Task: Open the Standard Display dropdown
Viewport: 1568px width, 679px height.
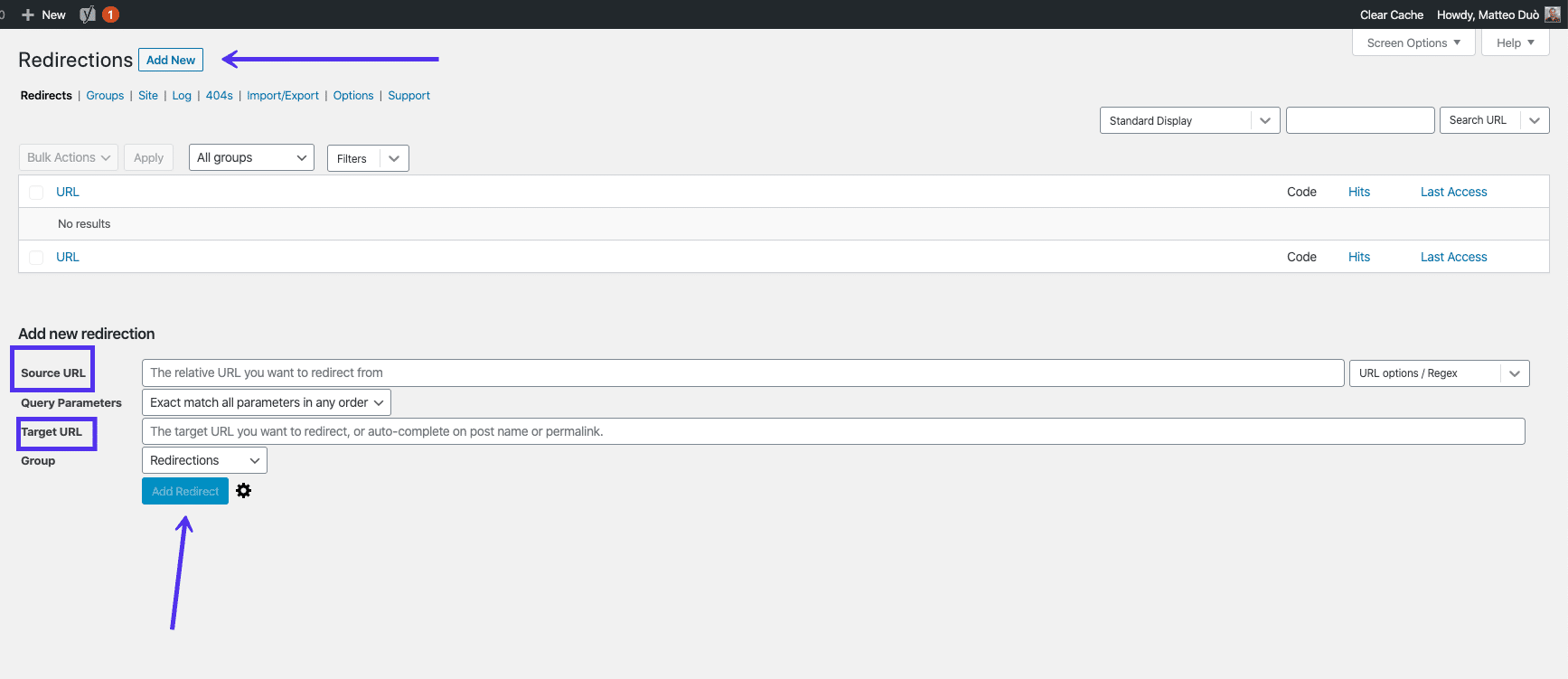Action: [x=1189, y=120]
